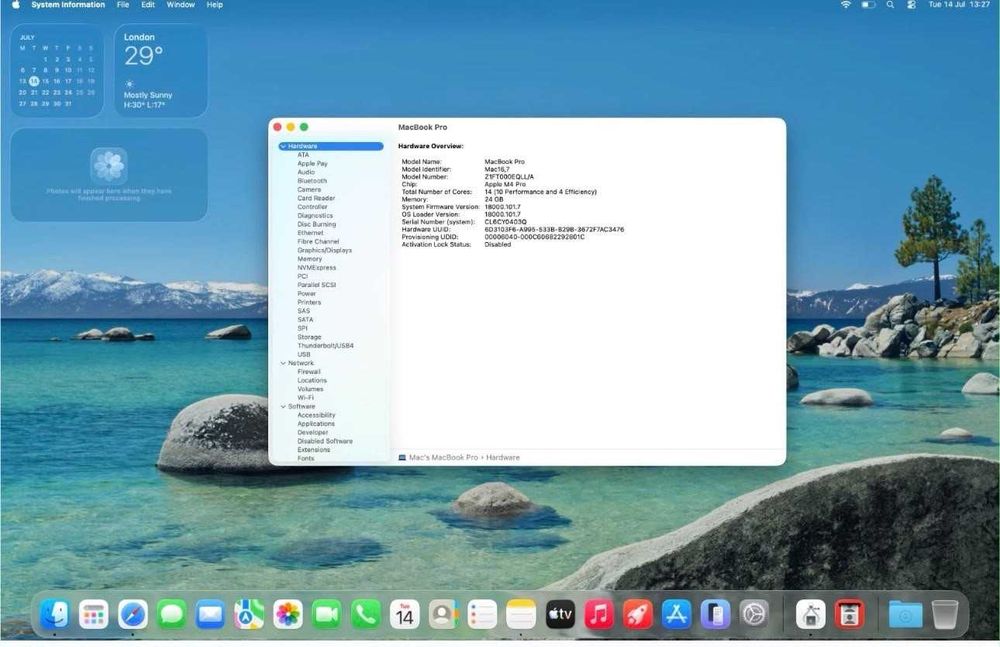Select Thunderbolt/USB4 in sidebar
The height and width of the screenshot is (647, 1000).
(325, 346)
